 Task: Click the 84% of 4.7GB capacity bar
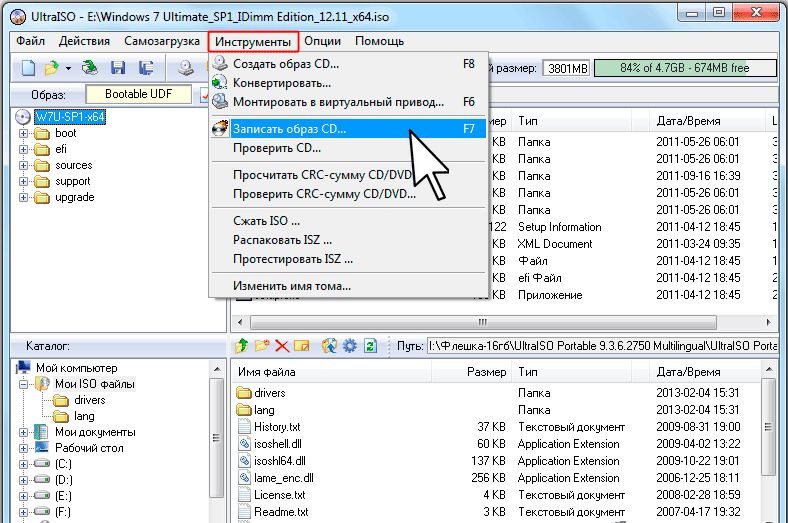click(x=685, y=68)
